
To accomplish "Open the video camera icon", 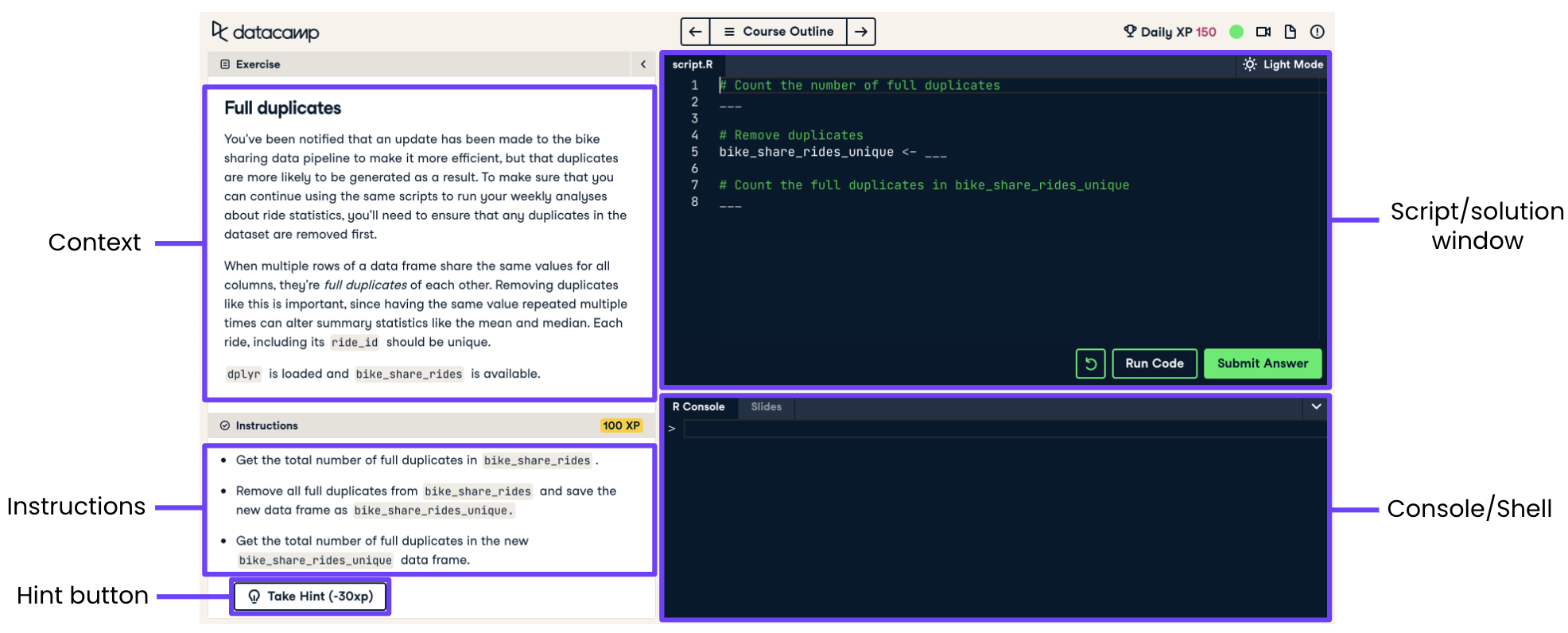I will [1263, 32].
